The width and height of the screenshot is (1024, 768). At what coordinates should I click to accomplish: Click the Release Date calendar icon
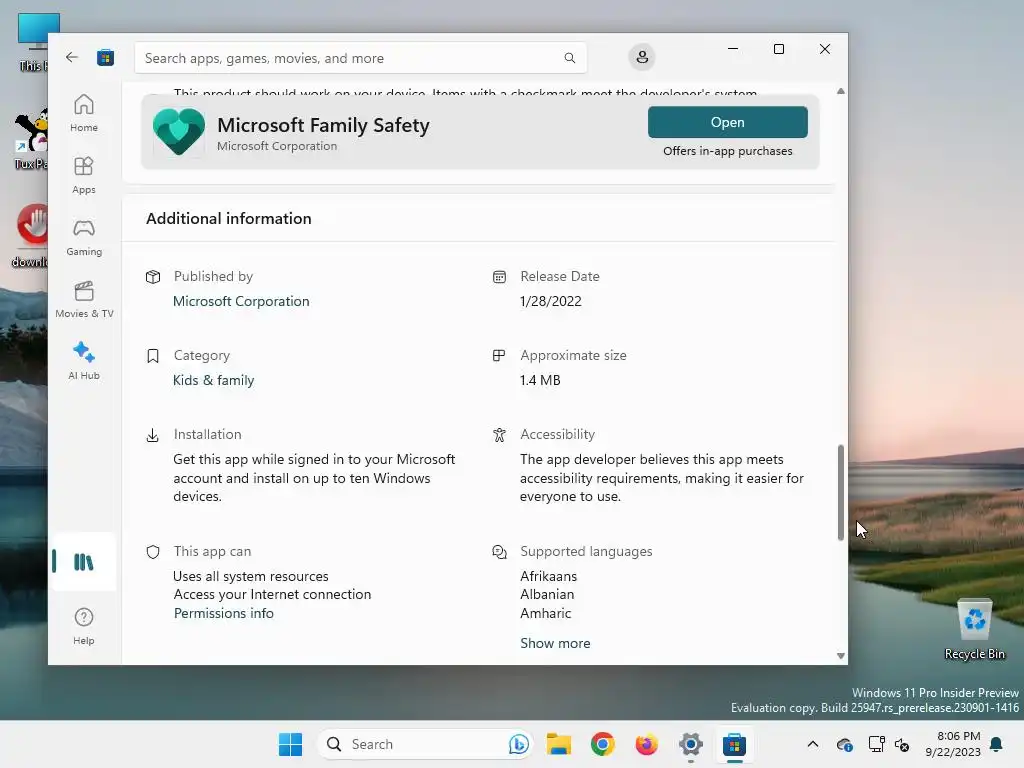[x=499, y=277]
